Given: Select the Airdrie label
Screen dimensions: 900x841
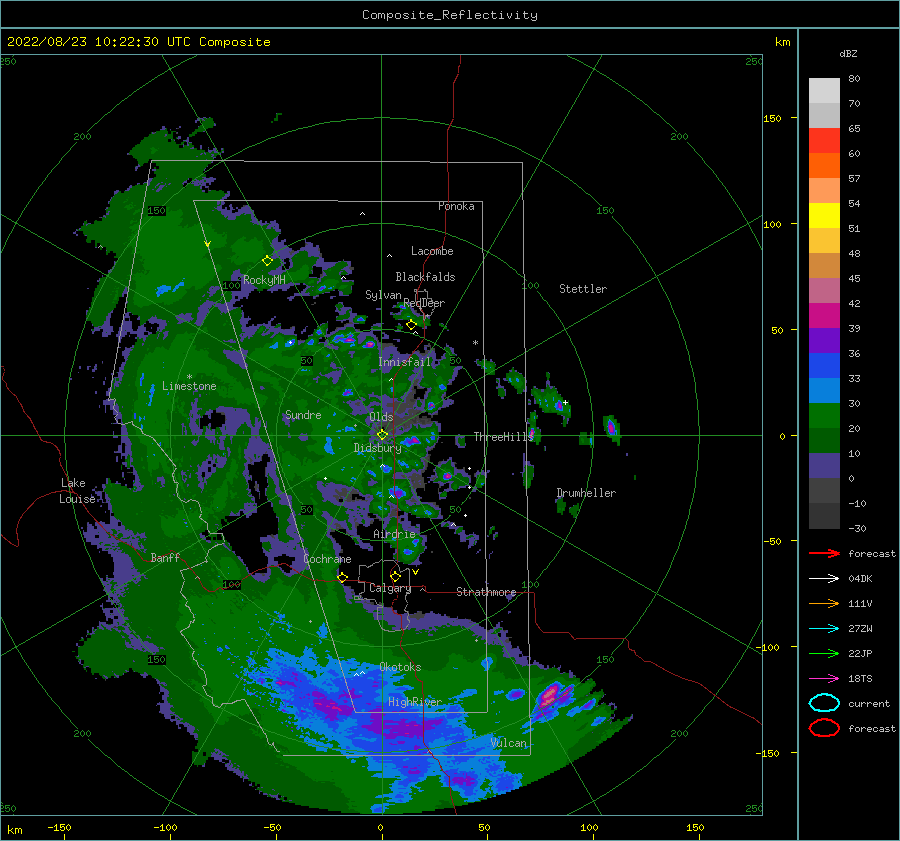Looking at the screenshot, I should point(394,534).
